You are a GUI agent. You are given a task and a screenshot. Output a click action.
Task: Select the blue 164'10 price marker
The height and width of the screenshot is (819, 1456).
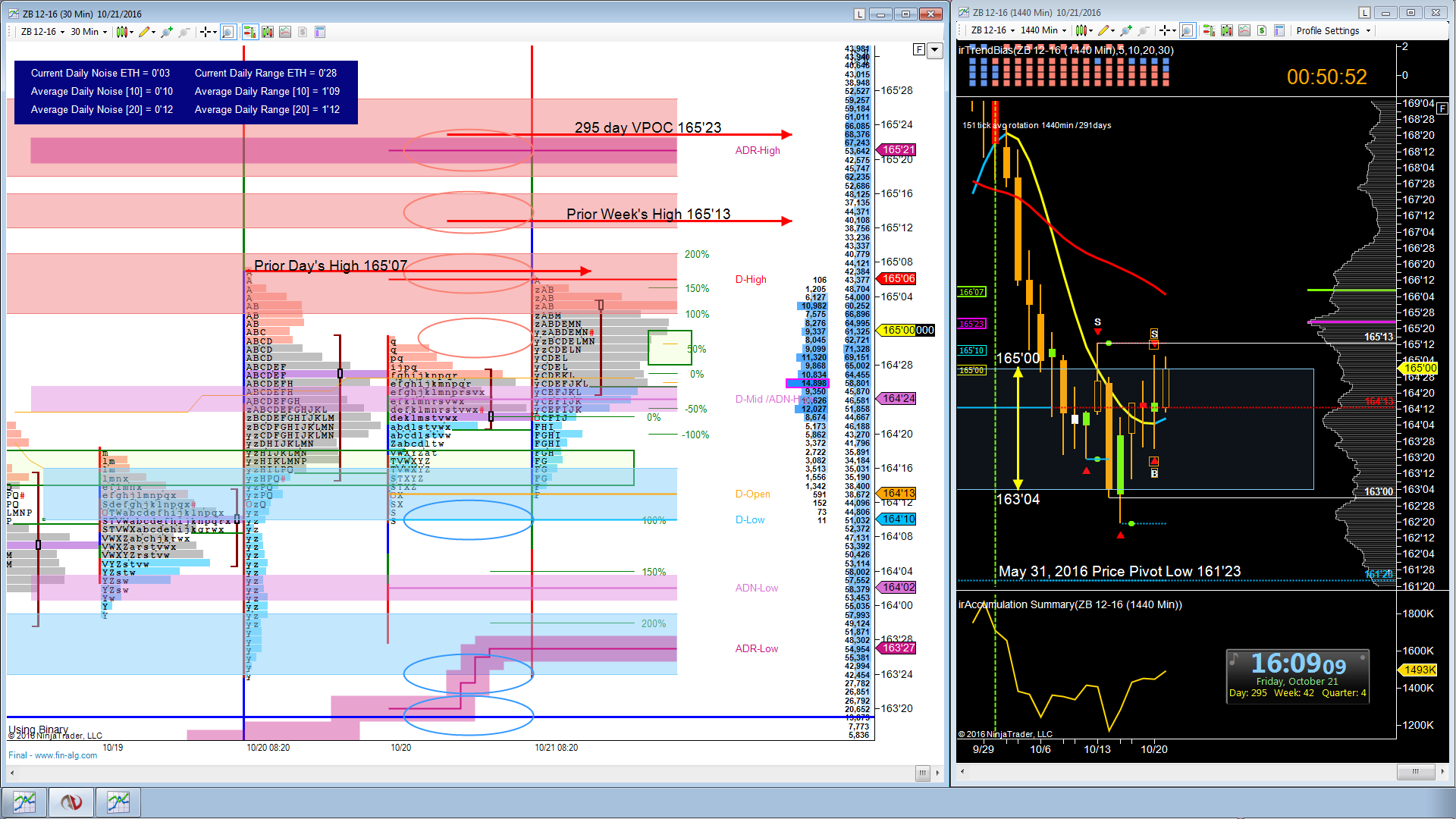point(897,519)
